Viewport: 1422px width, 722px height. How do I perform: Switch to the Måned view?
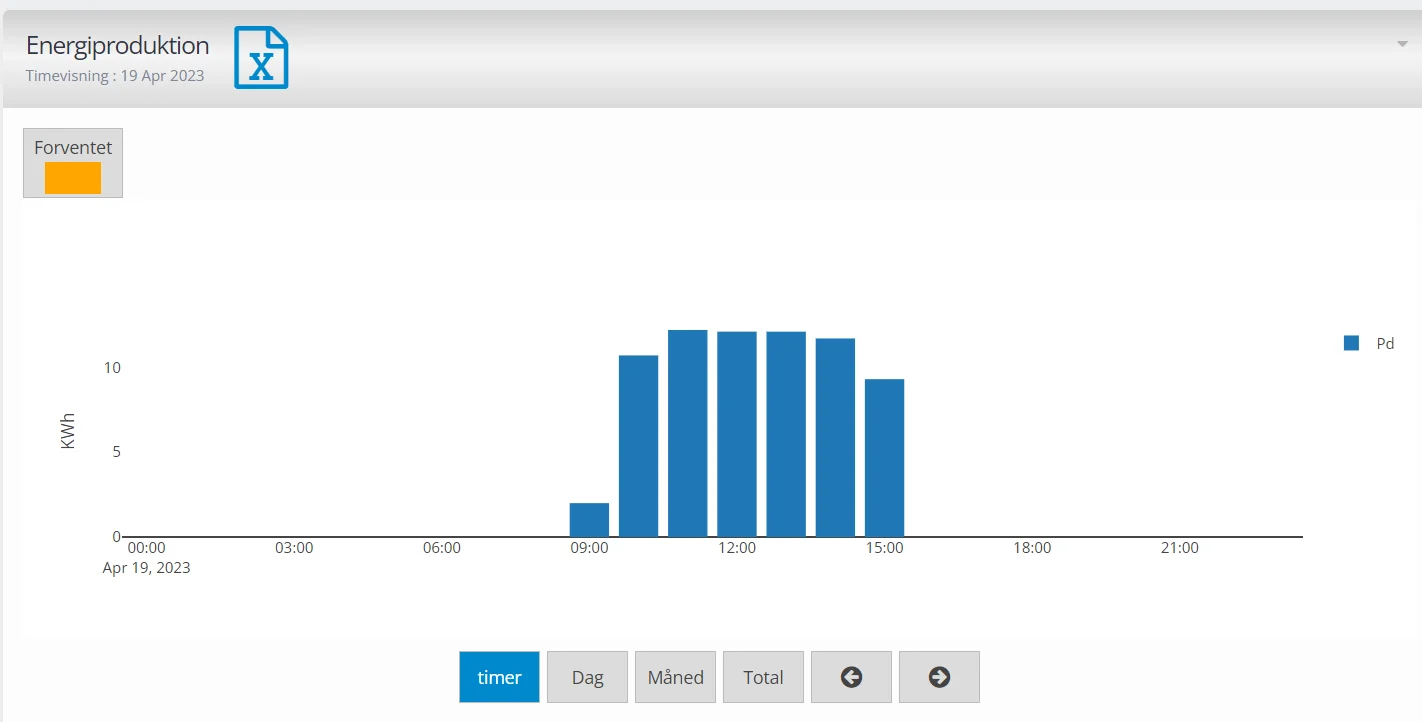click(675, 677)
